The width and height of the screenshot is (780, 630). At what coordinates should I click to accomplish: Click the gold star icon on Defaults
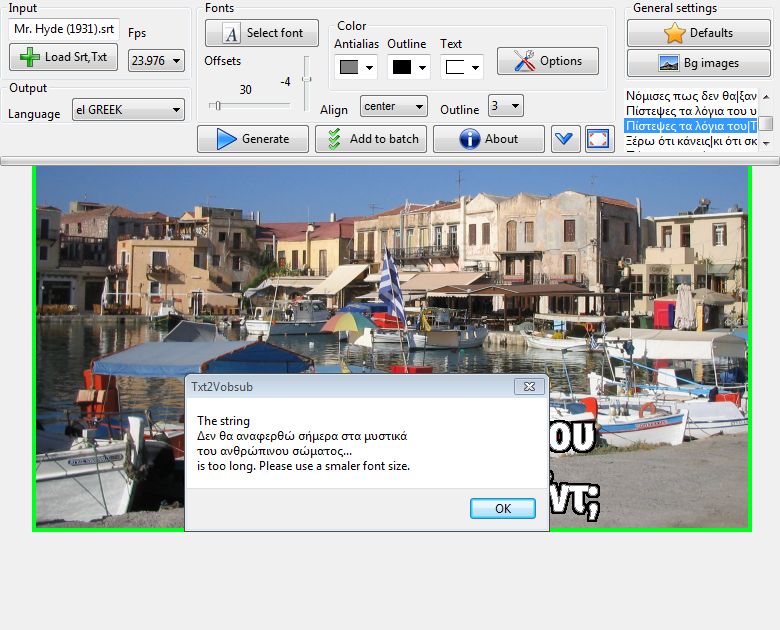tap(675, 33)
